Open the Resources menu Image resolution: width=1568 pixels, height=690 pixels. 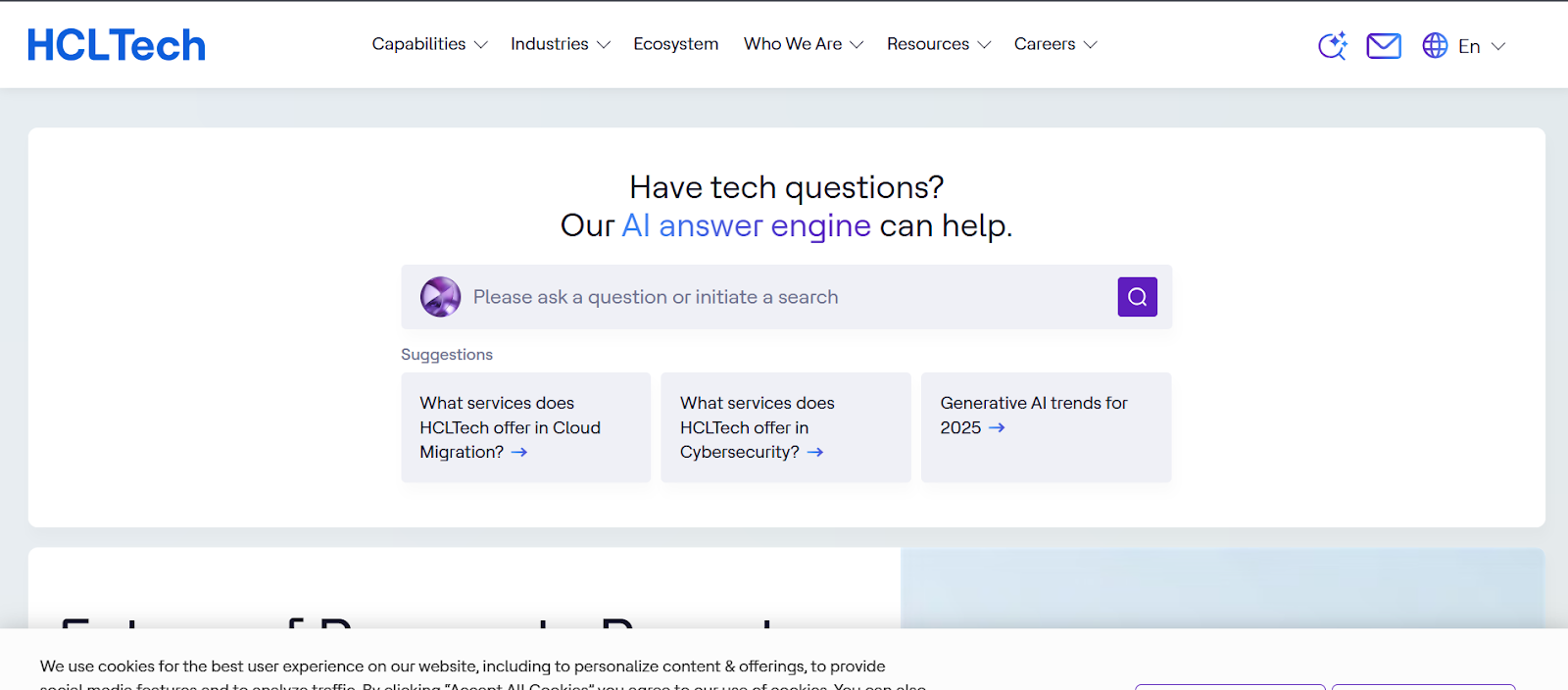click(x=928, y=44)
